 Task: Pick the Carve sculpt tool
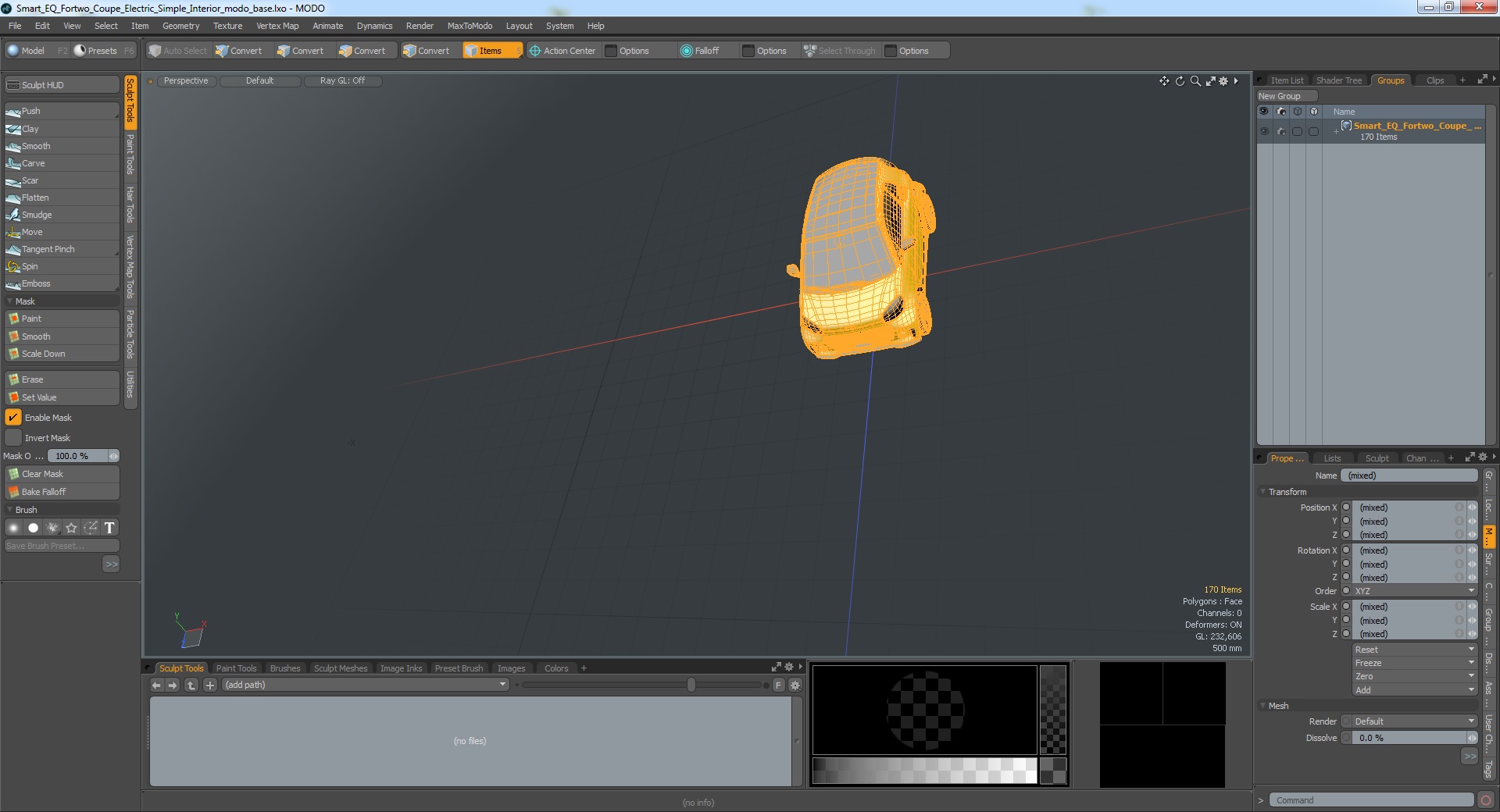62,163
